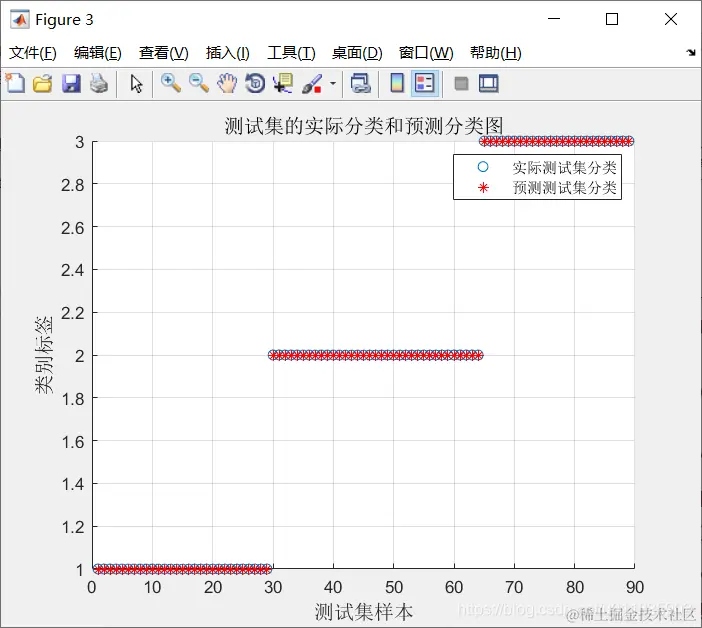Image resolution: width=702 pixels, height=628 pixels.
Task: Open the 编辑(E) menu
Action: pos(98,53)
